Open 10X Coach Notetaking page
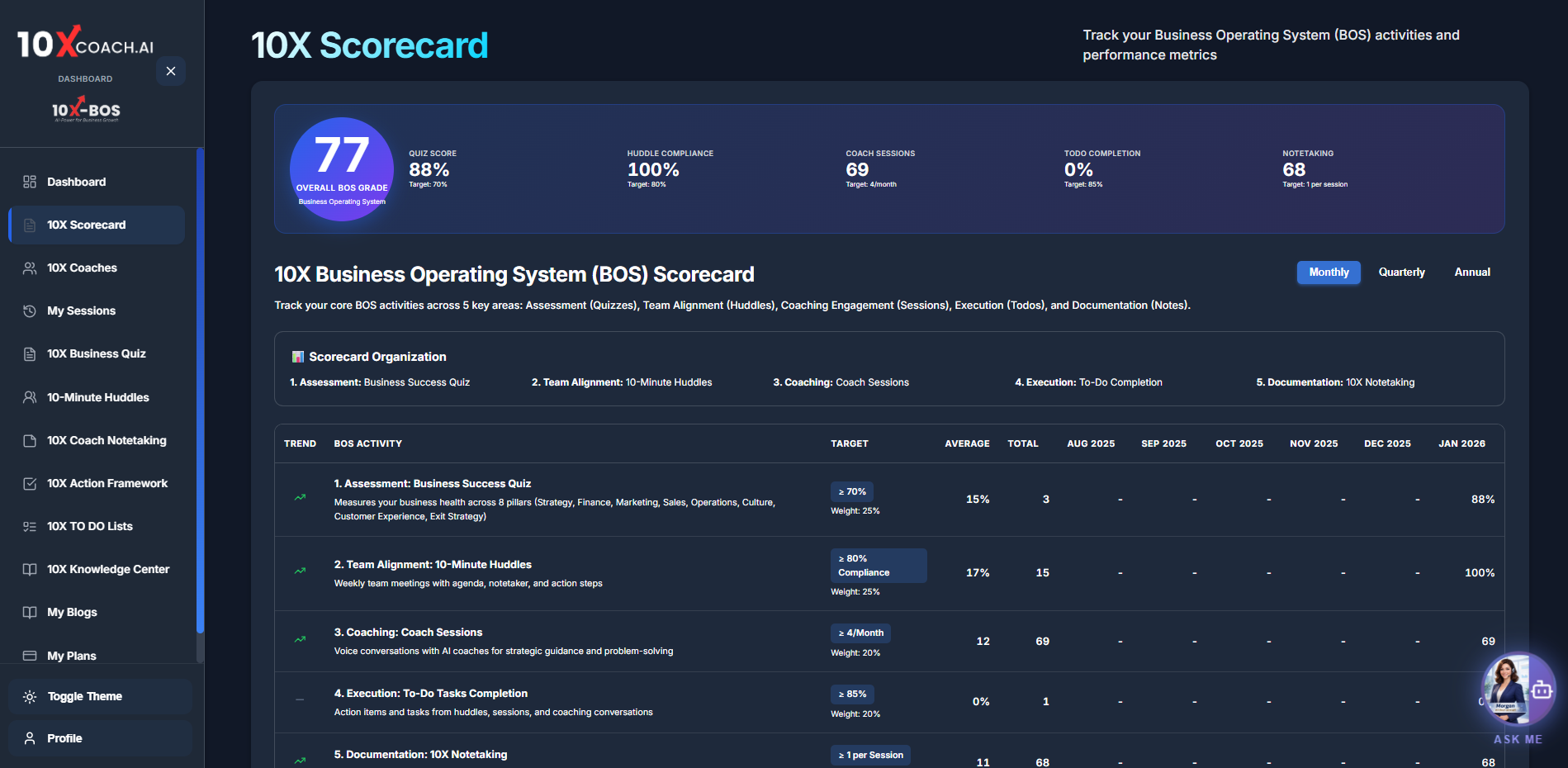Screen dimensions: 1568x768 click(107, 441)
